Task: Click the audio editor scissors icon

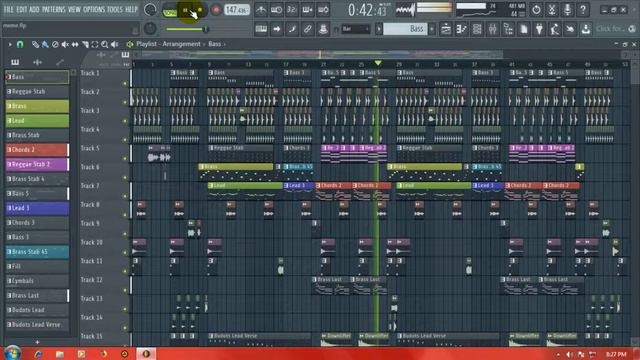Action: coord(552,9)
